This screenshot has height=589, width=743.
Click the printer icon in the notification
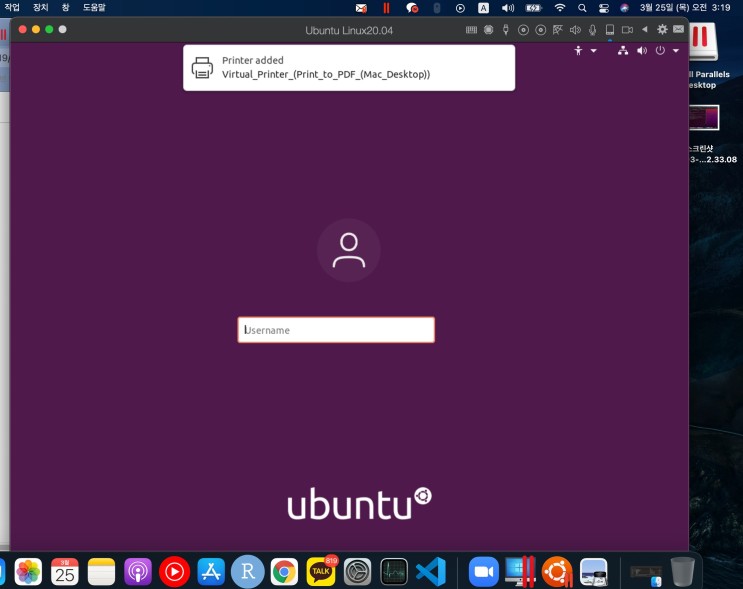pos(202,68)
